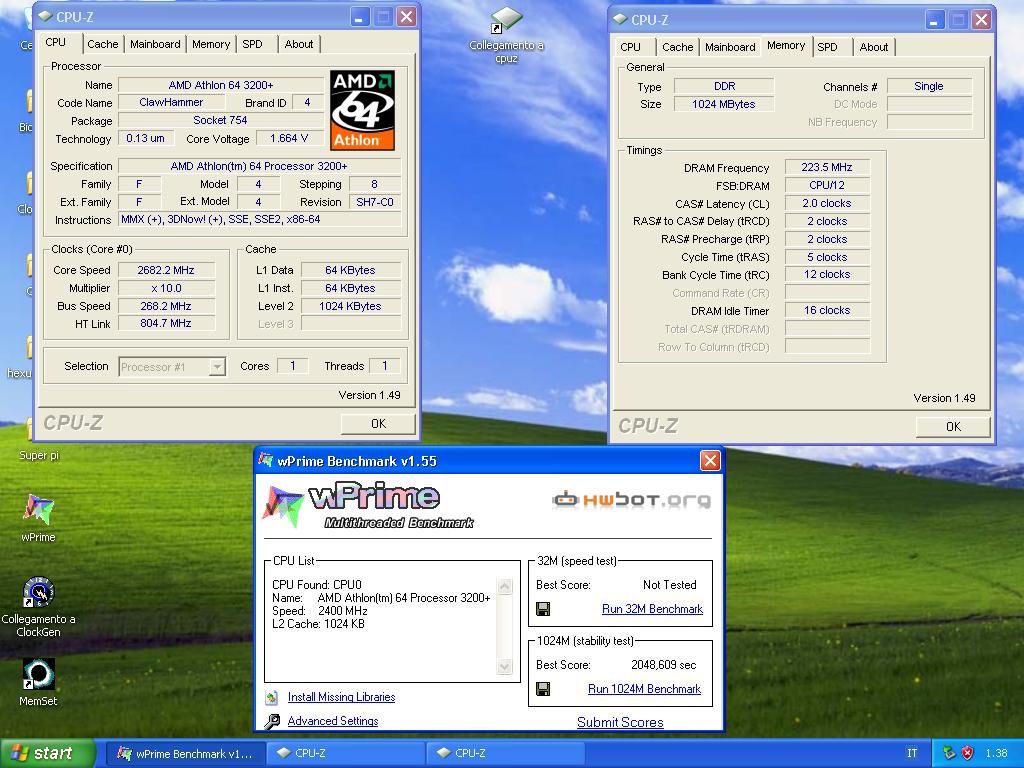Click the FSB:DRAM CPU/12 value
This screenshot has height=768, width=1024.
click(827, 185)
